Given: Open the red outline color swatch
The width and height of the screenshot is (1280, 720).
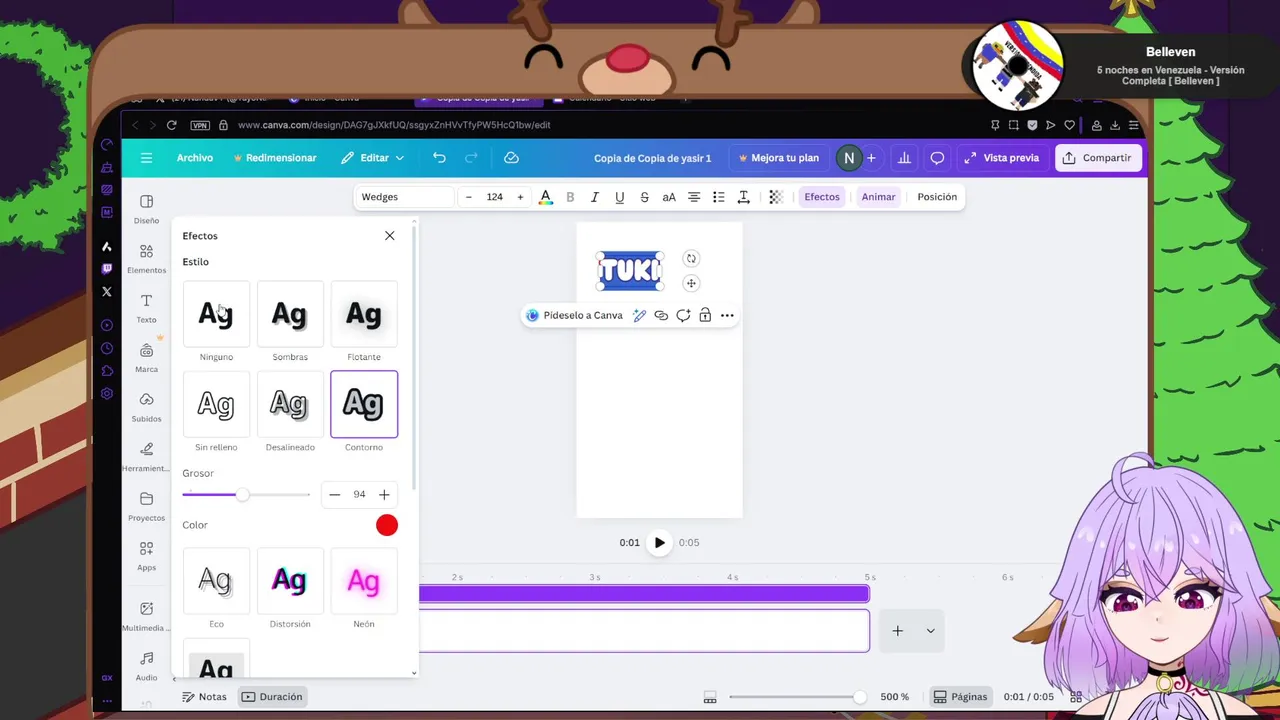Looking at the screenshot, I should click(387, 525).
